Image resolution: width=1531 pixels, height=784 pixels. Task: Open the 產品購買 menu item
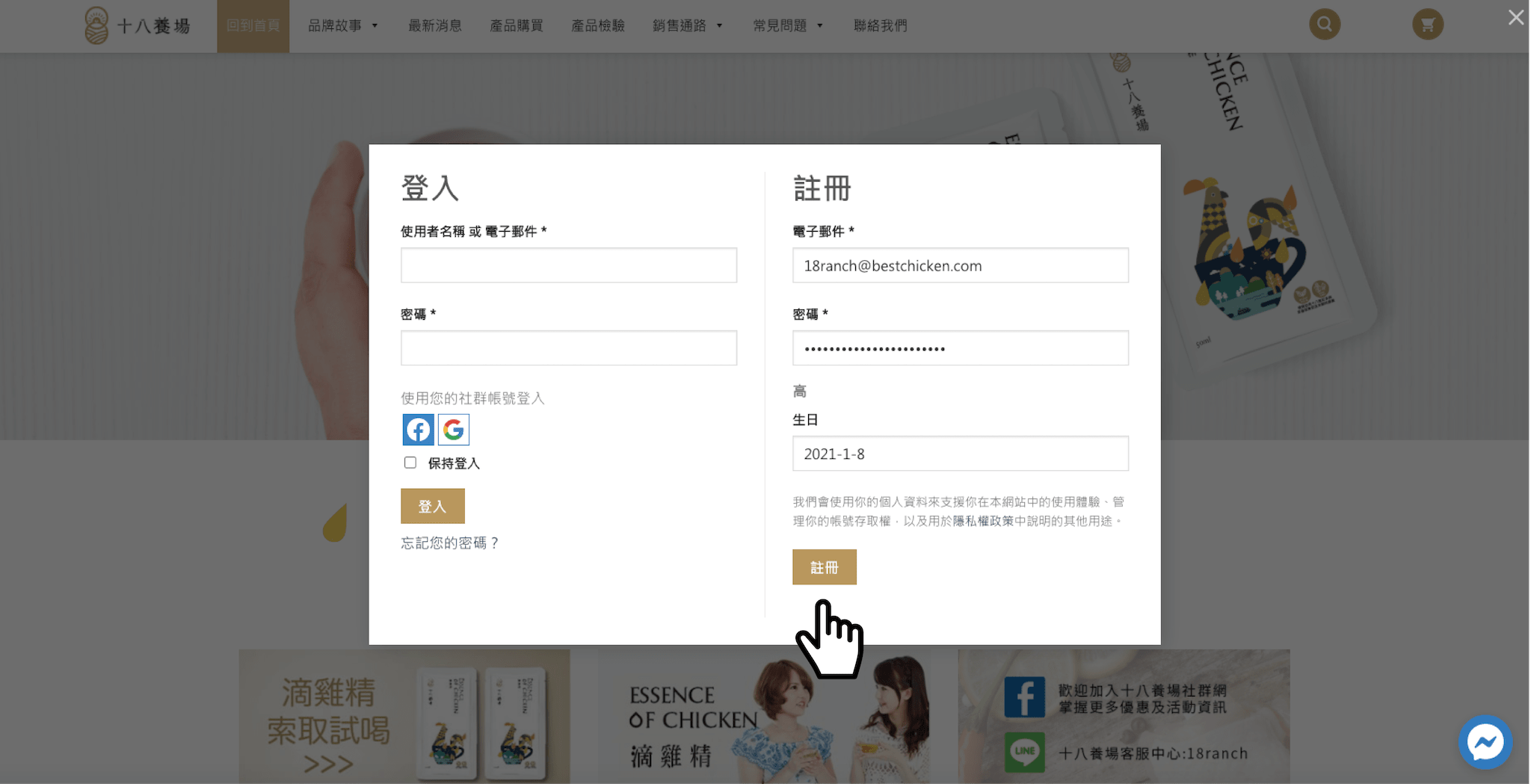517,26
